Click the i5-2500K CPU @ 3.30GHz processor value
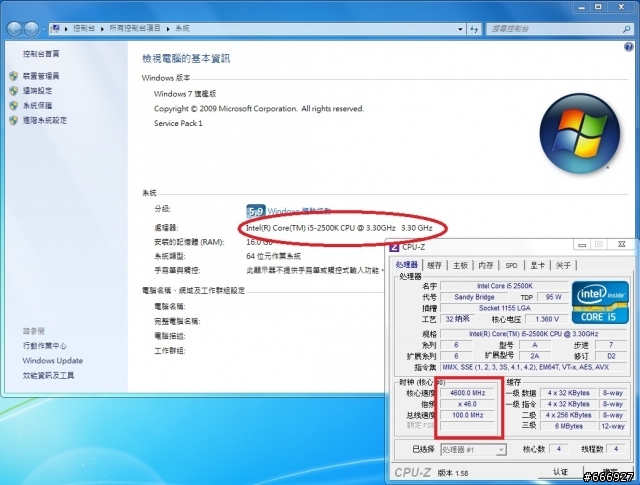 pyautogui.click(x=339, y=228)
